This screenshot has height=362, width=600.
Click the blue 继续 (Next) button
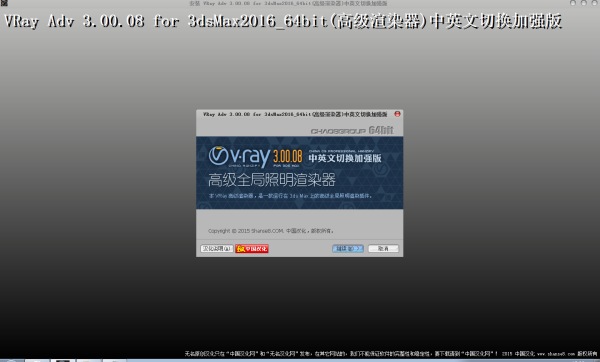click(348, 249)
